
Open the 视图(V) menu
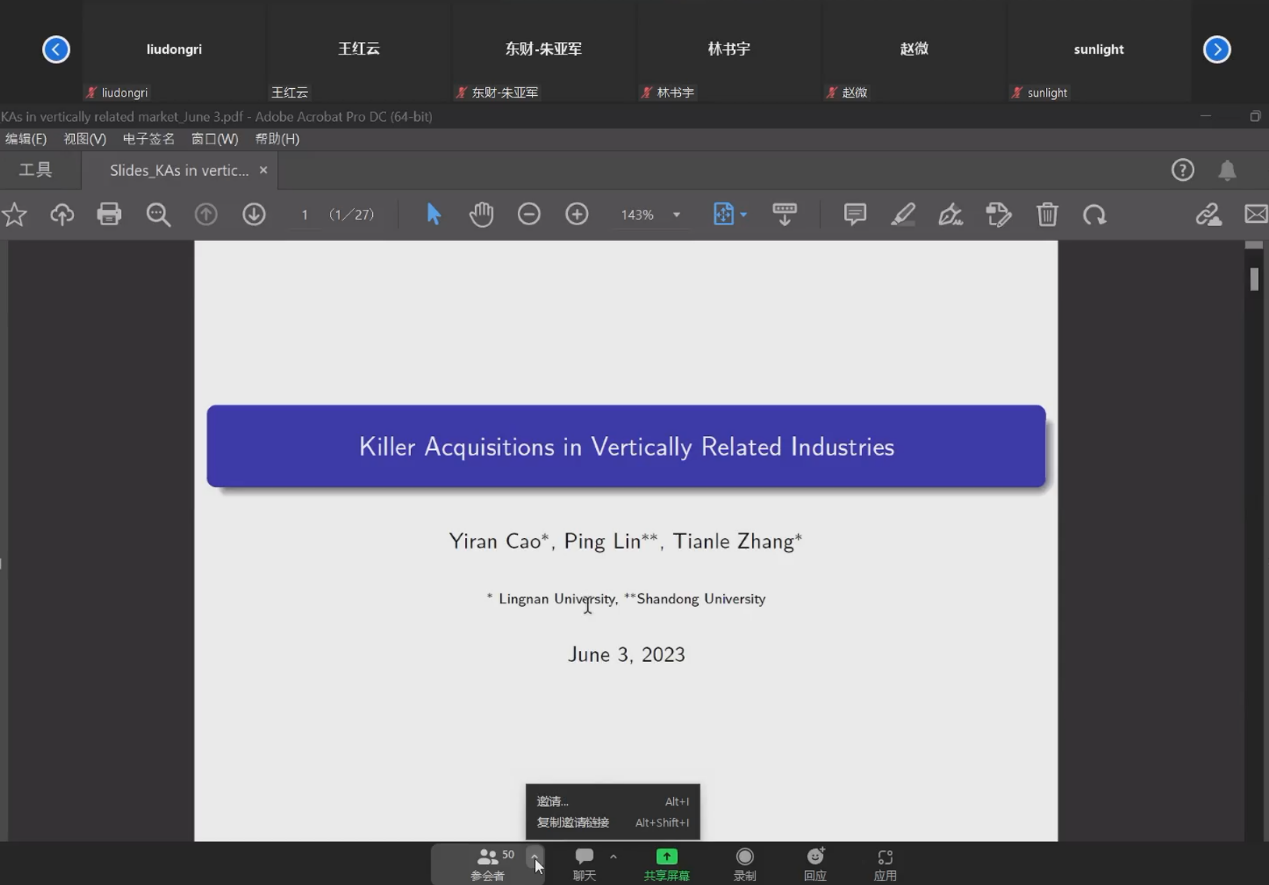[85, 139]
